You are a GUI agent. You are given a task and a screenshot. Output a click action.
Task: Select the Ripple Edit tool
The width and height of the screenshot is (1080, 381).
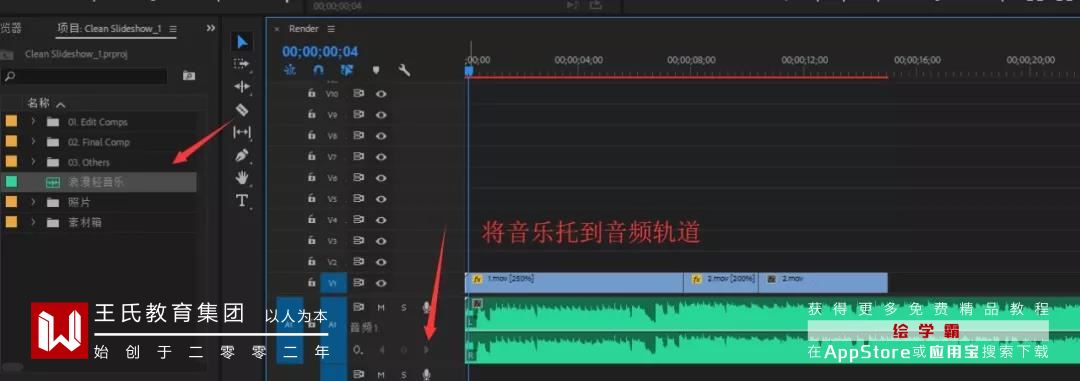coord(242,86)
